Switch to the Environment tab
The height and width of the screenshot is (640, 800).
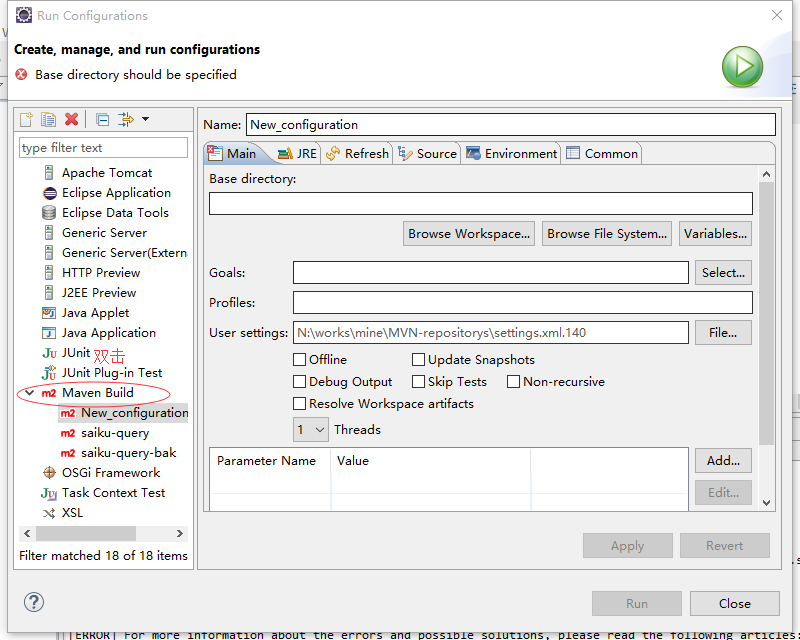coord(511,154)
